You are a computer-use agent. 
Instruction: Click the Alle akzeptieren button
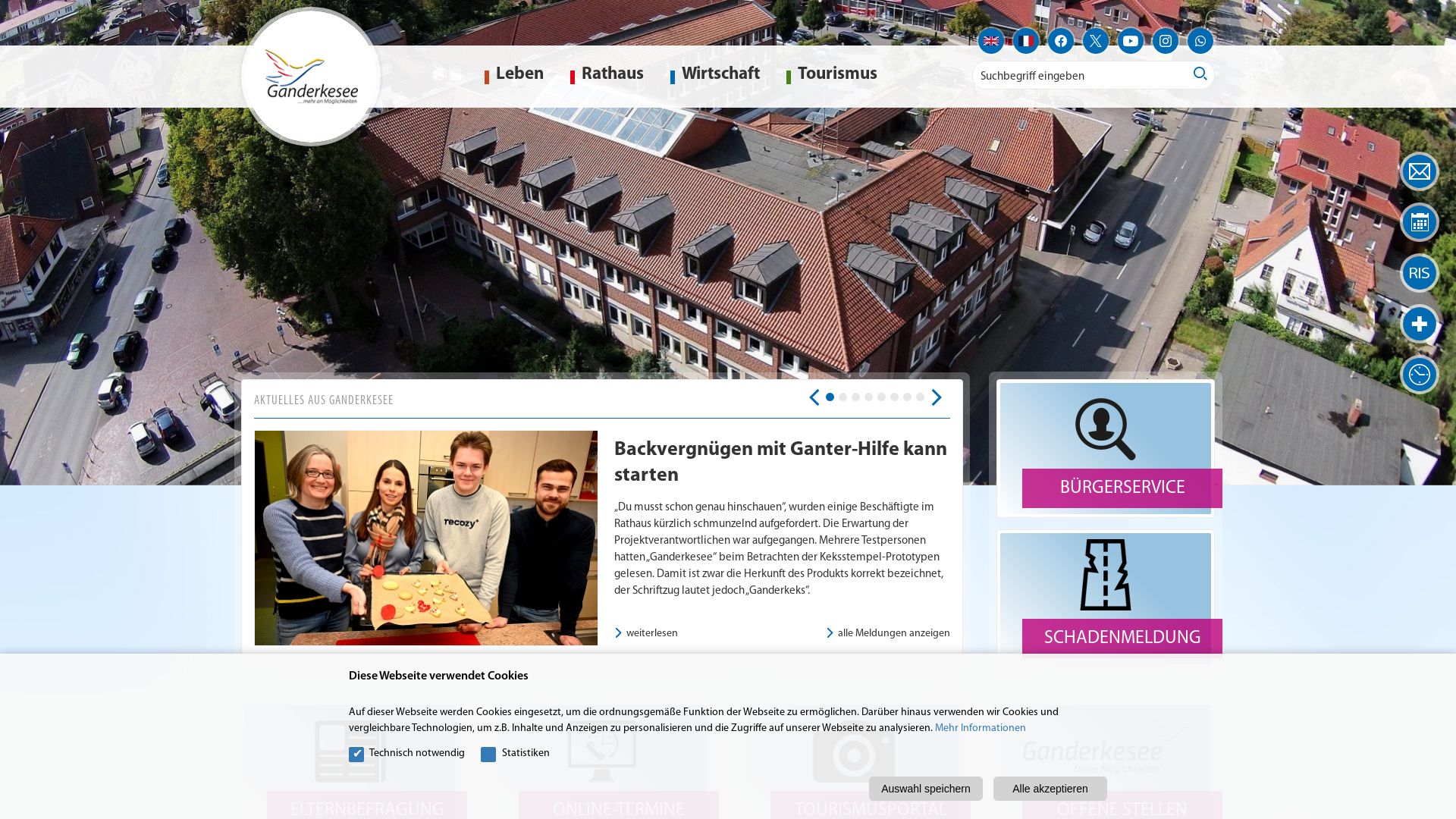tap(1050, 789)
